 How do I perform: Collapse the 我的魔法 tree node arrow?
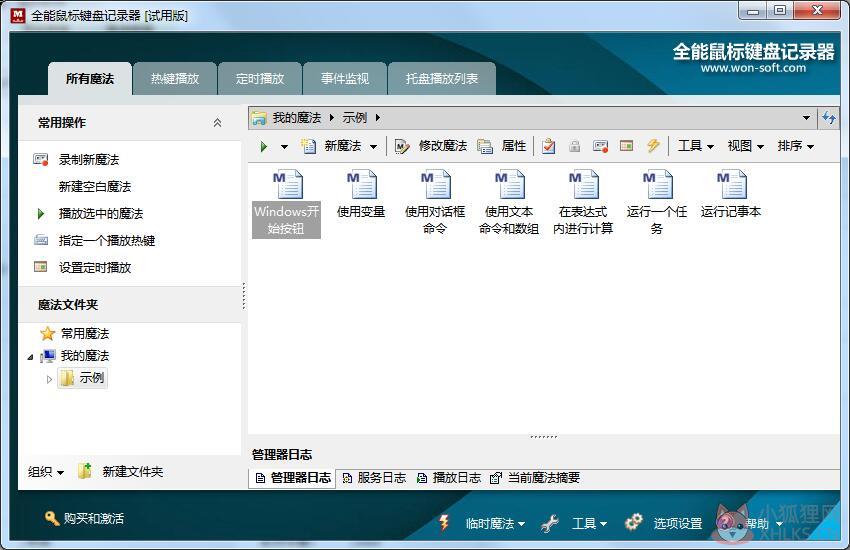tap(30, 357)
